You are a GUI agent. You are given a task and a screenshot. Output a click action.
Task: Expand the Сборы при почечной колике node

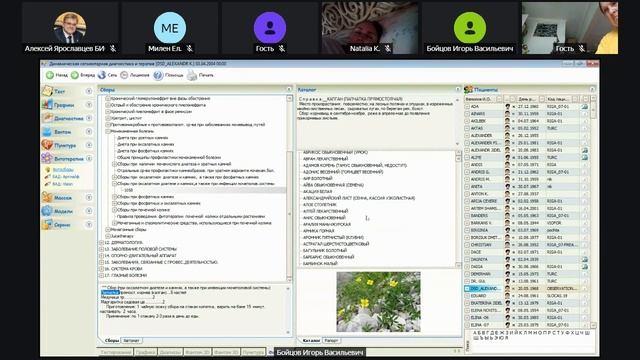(115, 210)
